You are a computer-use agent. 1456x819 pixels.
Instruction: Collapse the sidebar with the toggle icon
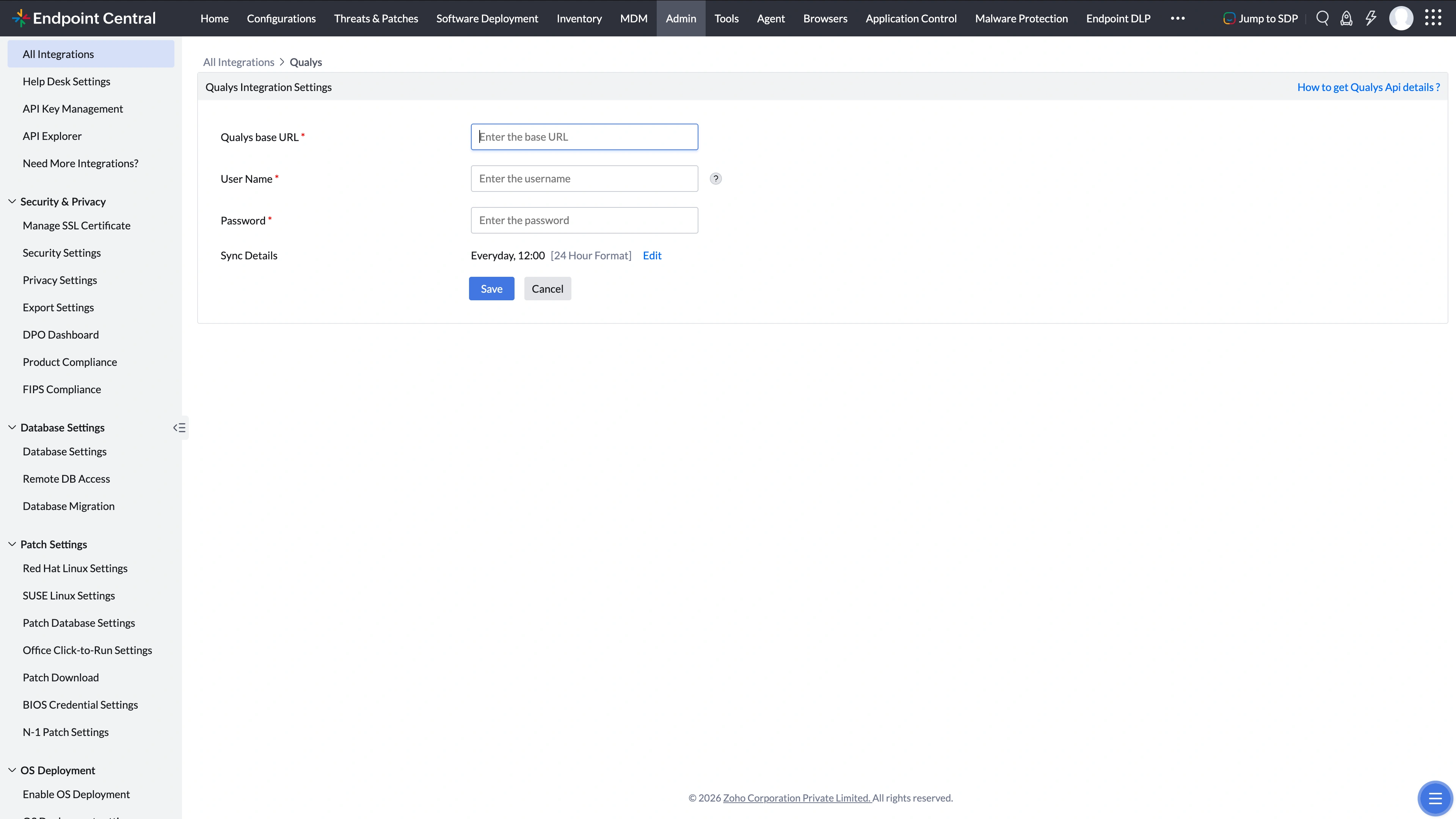click(179, 428)
